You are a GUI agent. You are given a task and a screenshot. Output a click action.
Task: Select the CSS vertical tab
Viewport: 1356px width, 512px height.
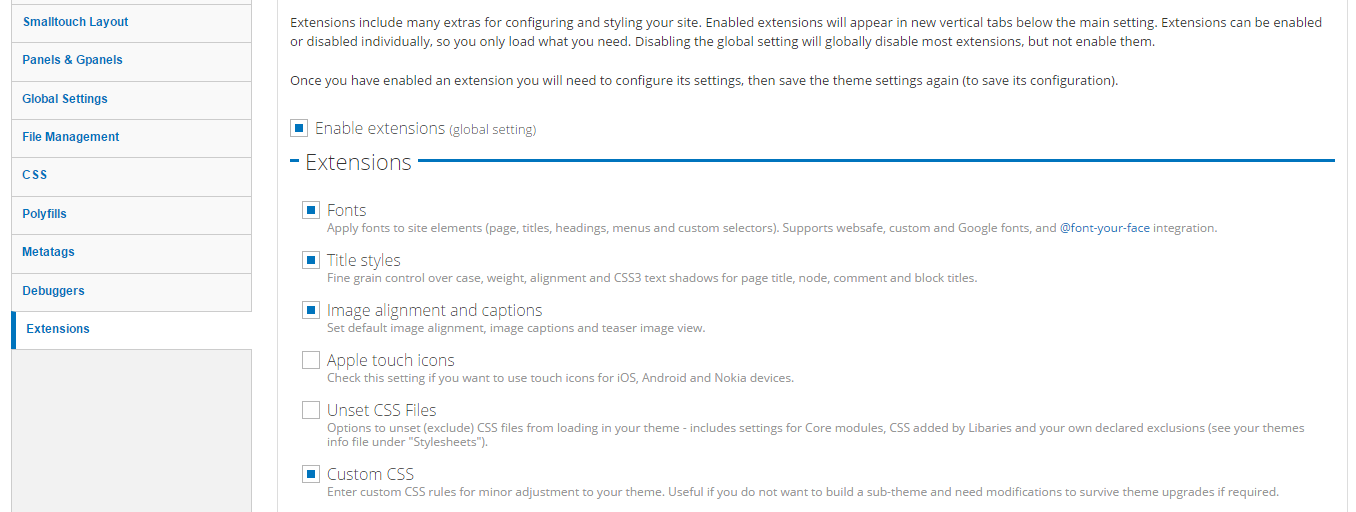[x=131, y=175]
